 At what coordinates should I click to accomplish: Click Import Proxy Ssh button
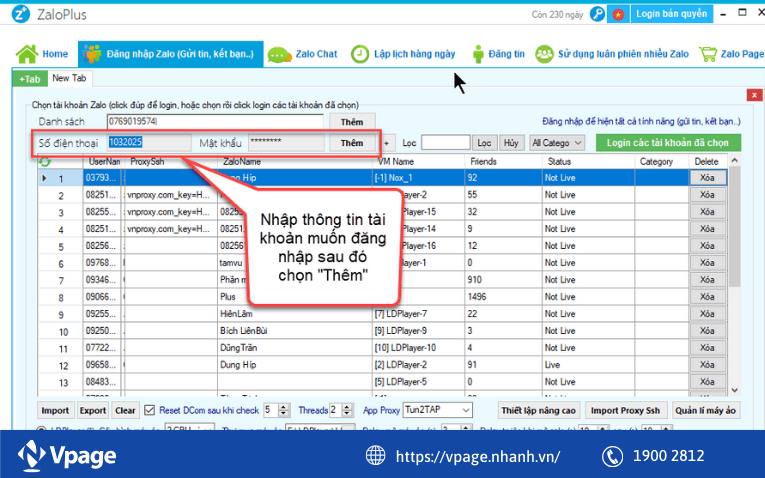pos(625,411)
